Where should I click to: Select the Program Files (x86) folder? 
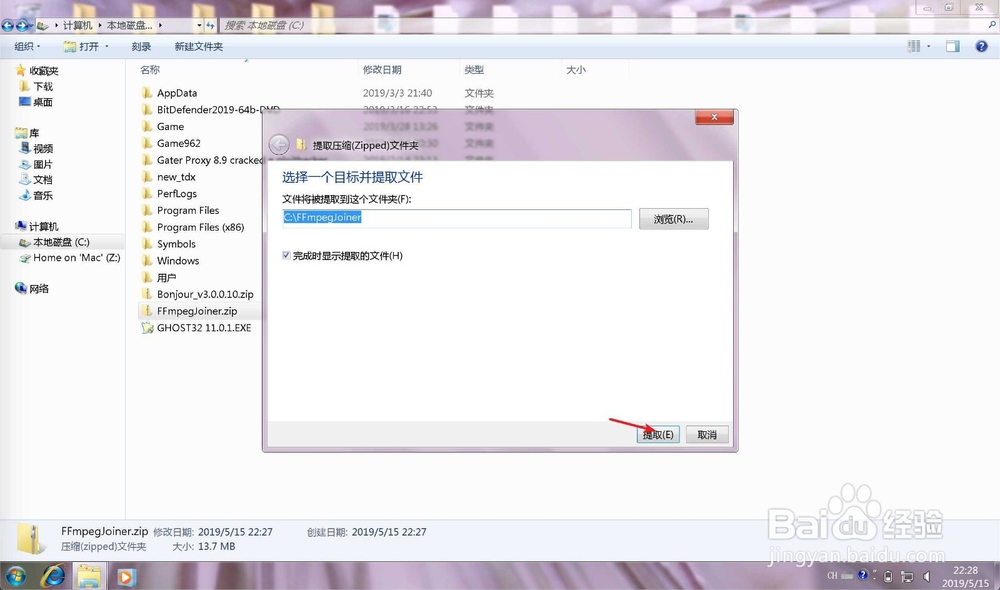tap(200, 227)
